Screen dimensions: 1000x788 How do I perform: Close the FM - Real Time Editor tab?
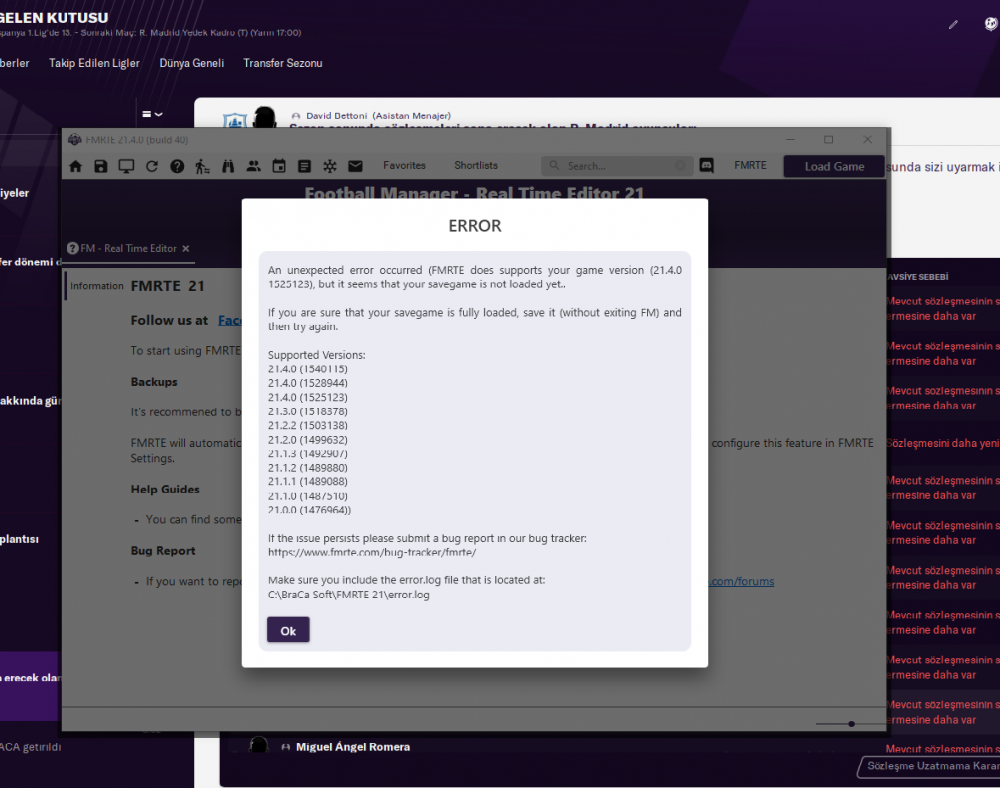point(186,248)
